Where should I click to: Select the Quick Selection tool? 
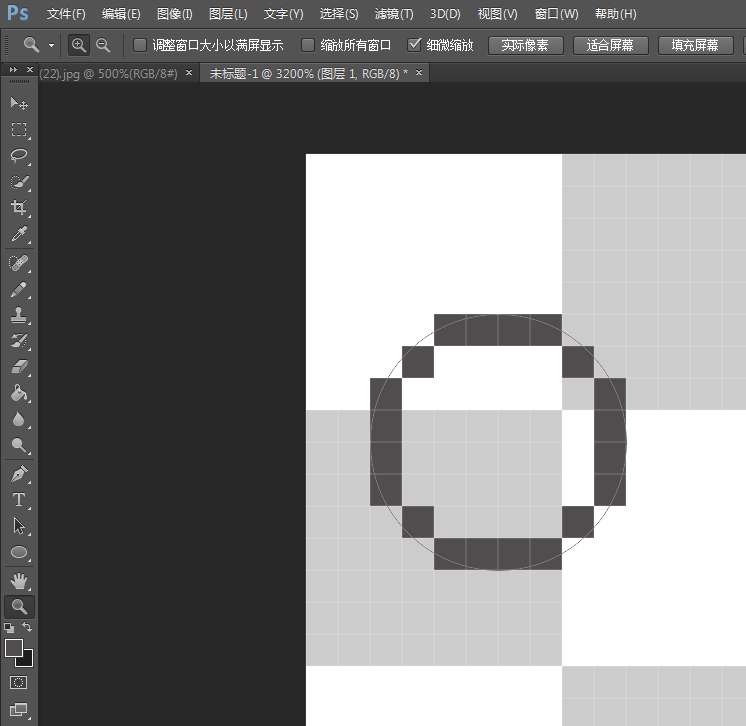click(19, 182)
